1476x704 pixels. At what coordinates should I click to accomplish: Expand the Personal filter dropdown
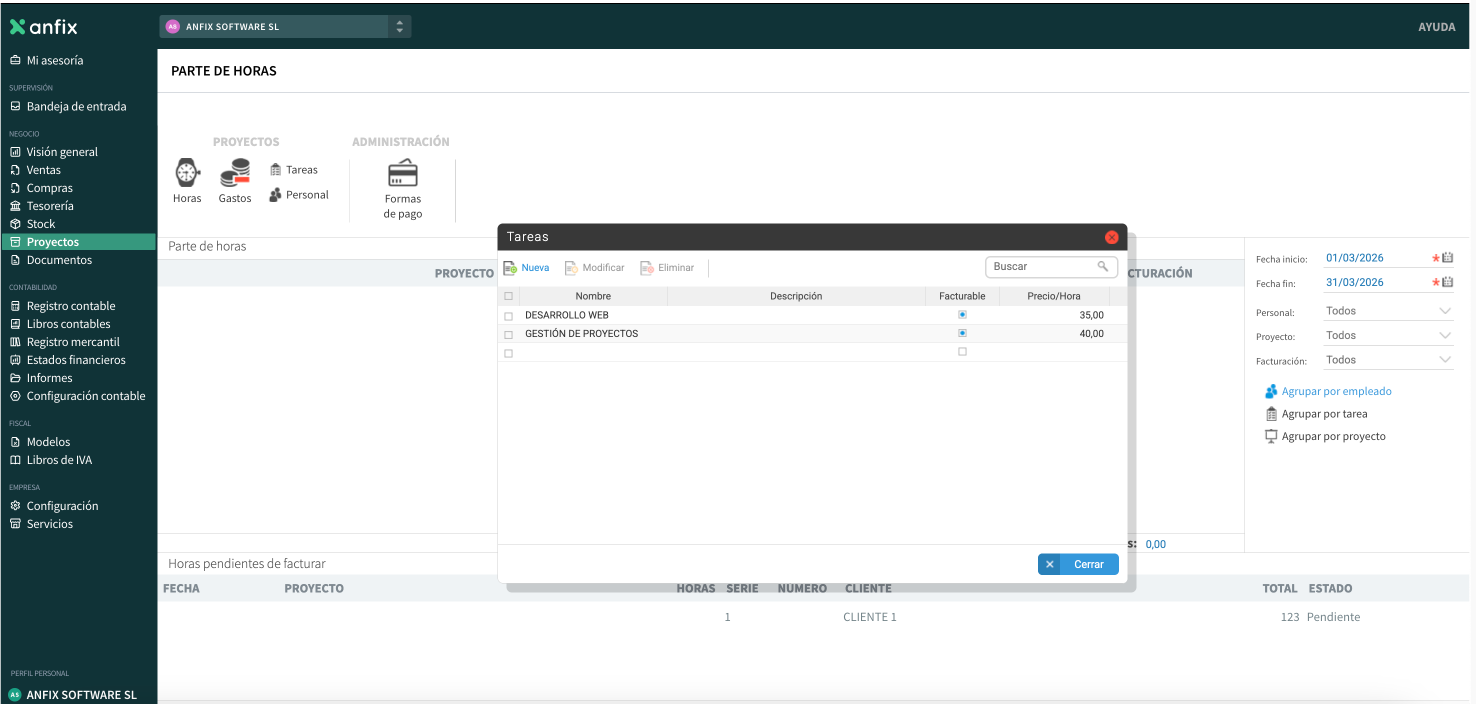click(1444, 312)
